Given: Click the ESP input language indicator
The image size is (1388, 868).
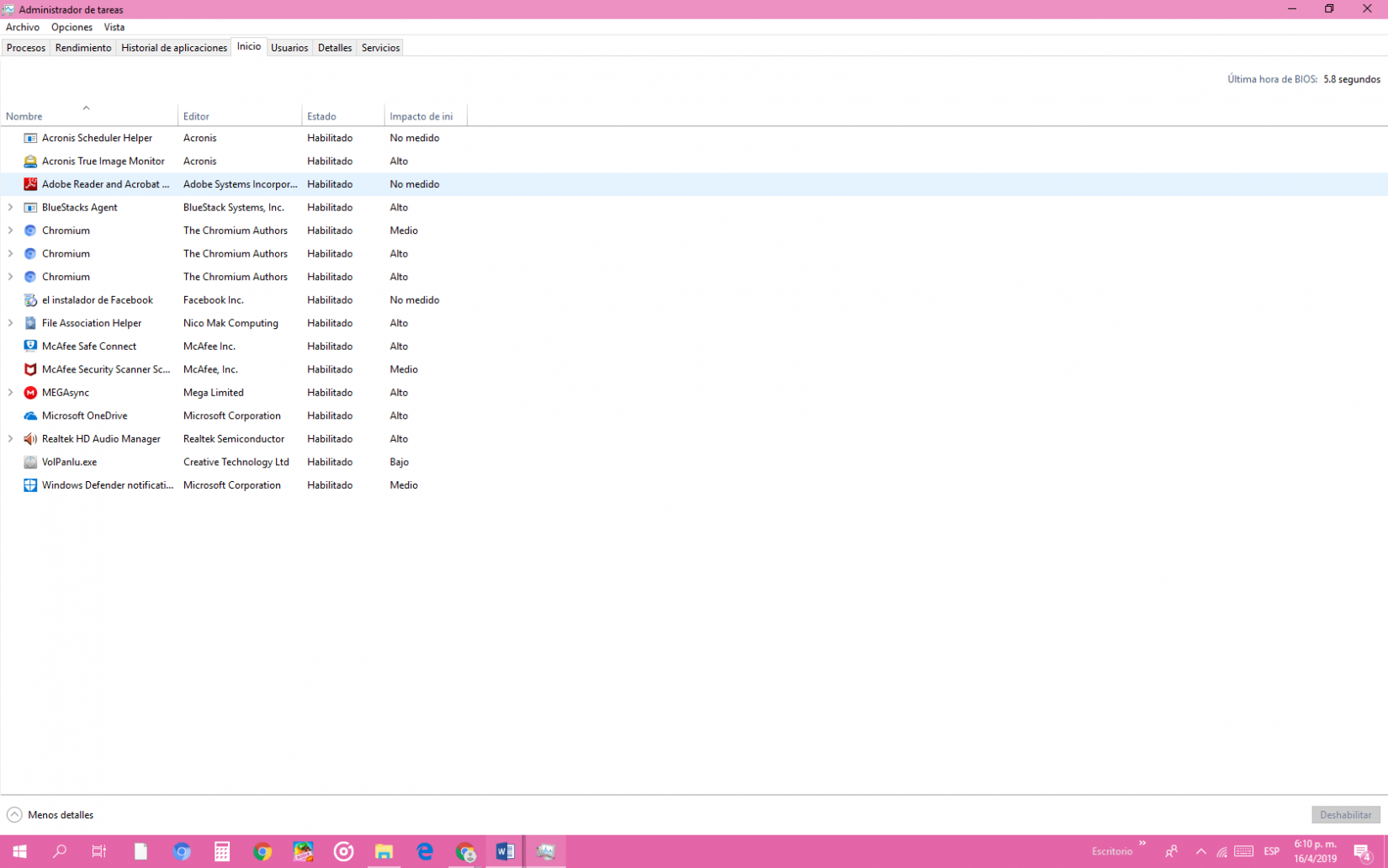Looking at the screenshot, I should coord(1271,851).
